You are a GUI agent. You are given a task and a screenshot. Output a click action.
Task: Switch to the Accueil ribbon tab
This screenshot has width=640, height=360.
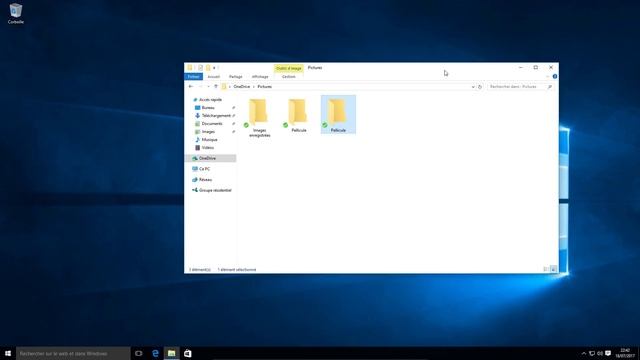(x=213, y=77)
